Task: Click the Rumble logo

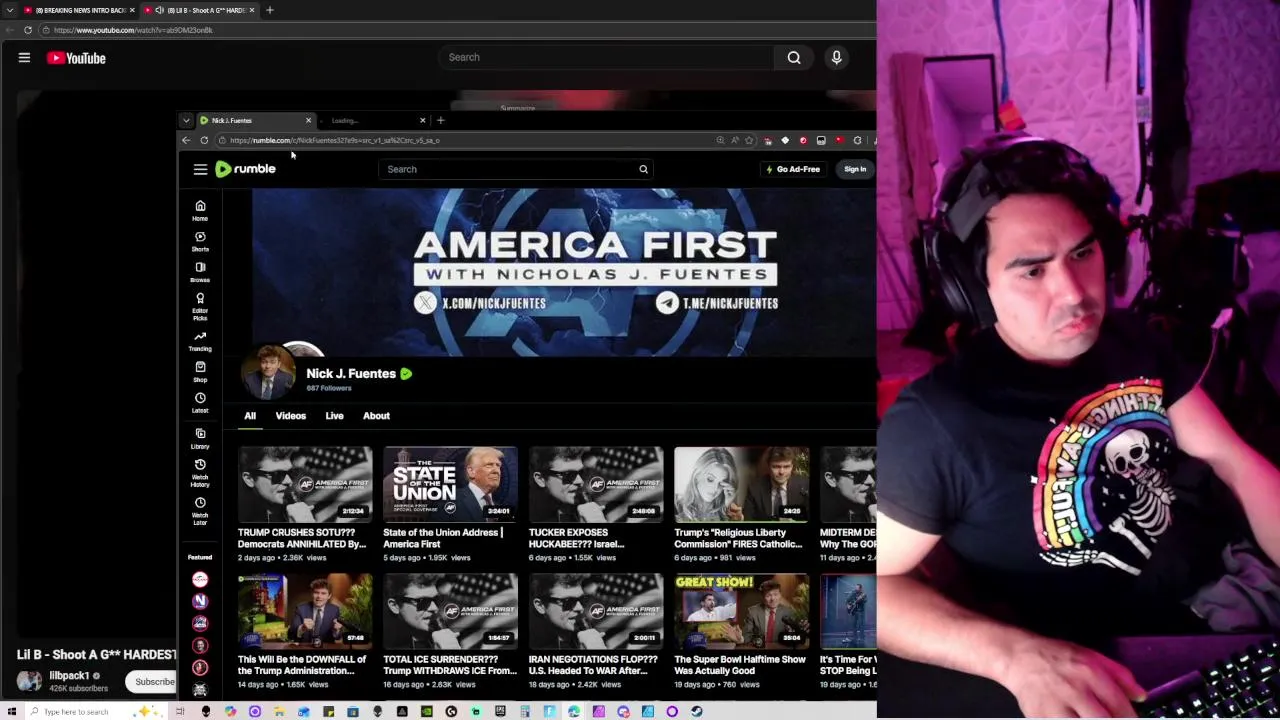Action: pyautogui.click(x=245, y=169)
